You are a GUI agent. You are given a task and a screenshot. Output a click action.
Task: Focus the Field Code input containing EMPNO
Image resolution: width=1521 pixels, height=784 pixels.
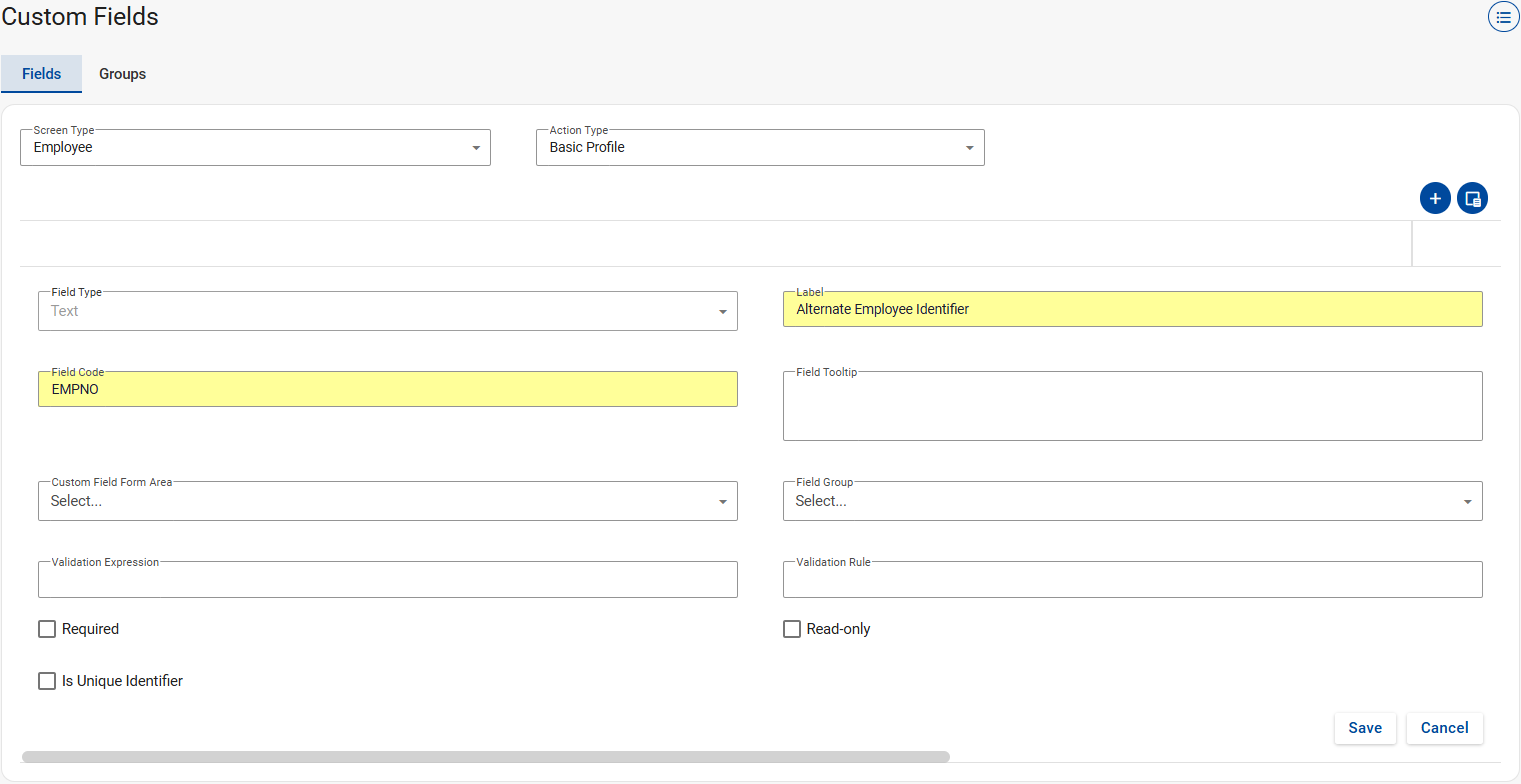pos(387,390)
